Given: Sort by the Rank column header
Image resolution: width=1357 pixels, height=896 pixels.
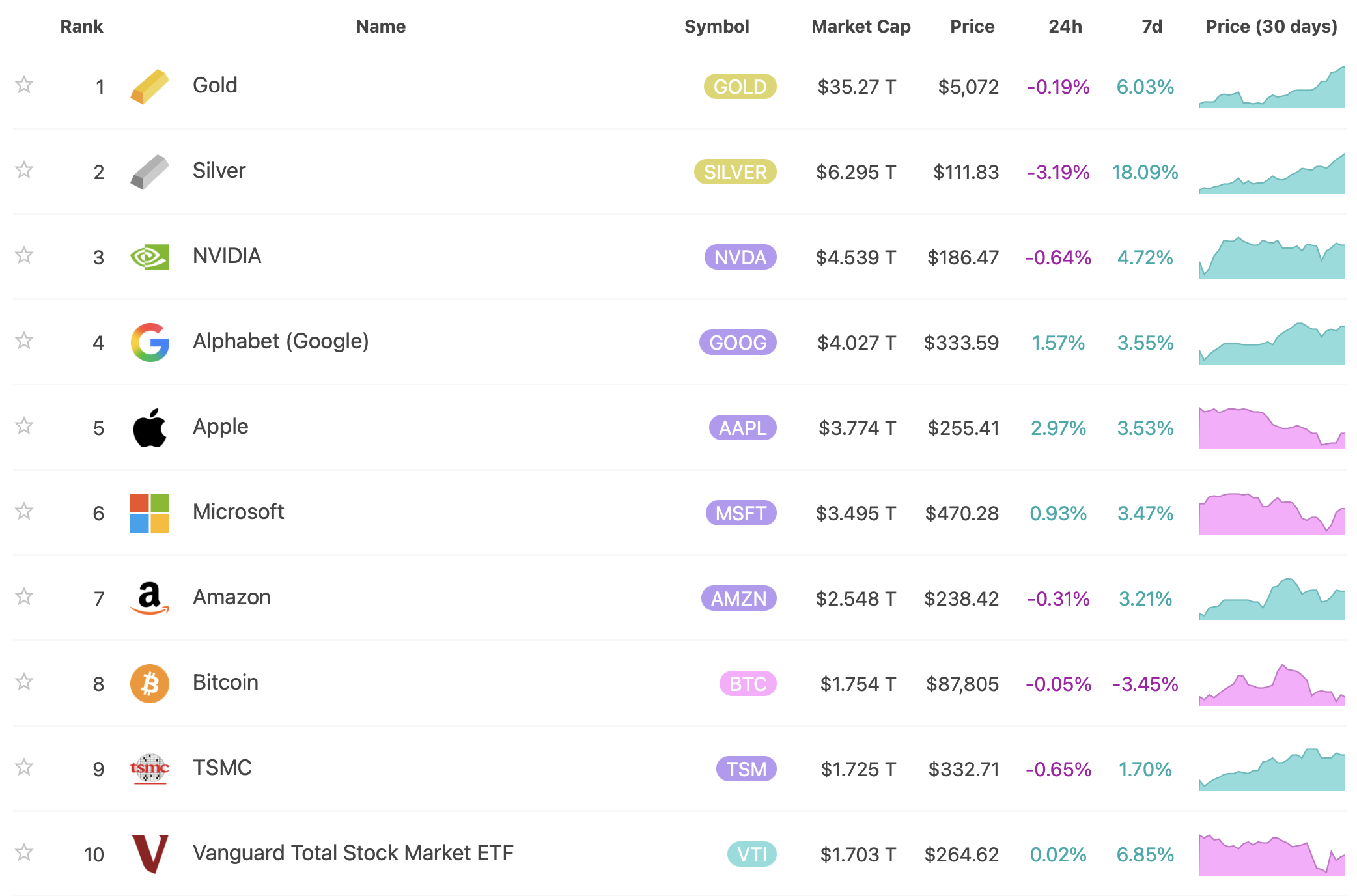Looking at the screenshot, I should (81, 27).
